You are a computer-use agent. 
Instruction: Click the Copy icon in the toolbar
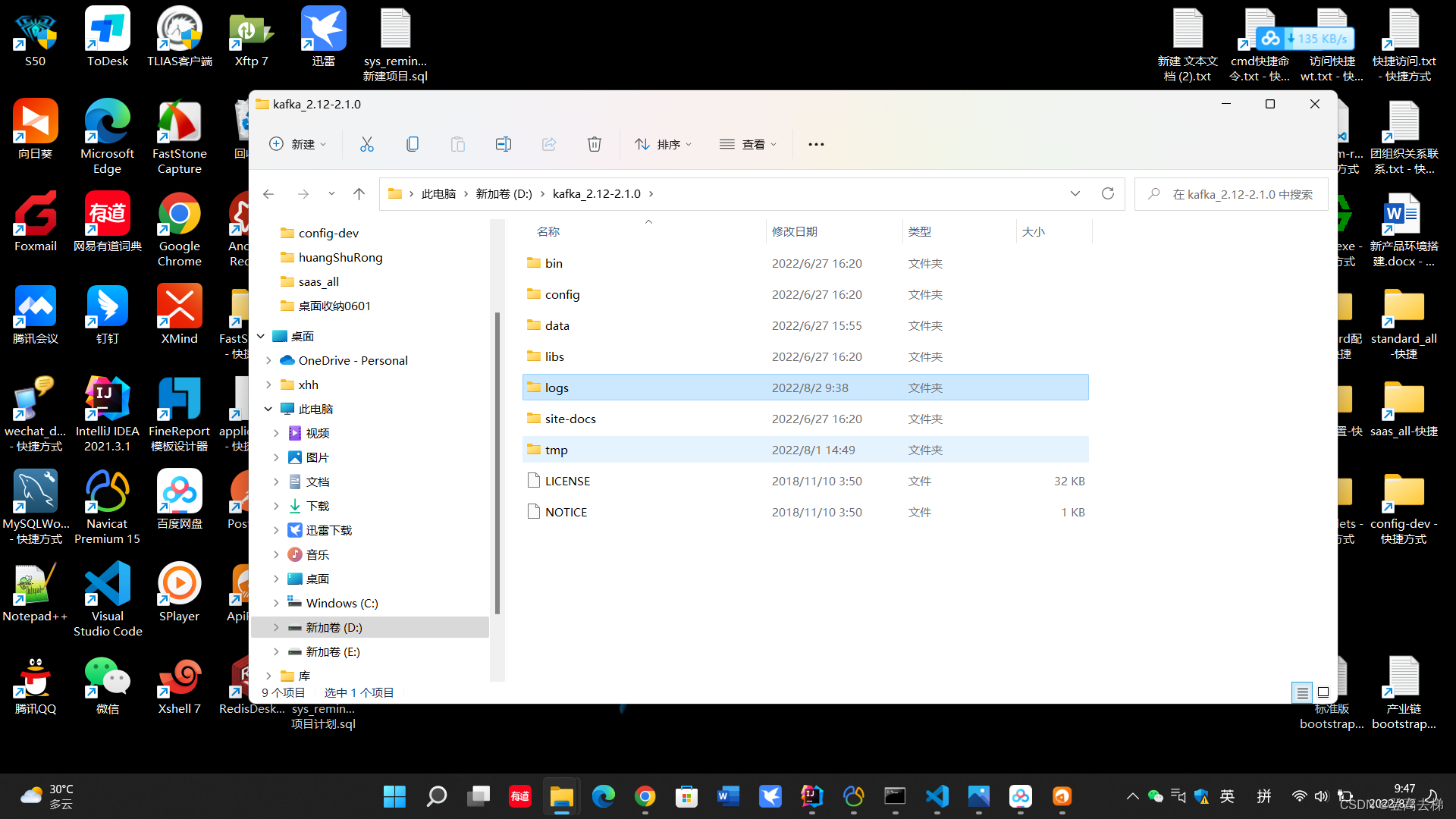(413, 144)
